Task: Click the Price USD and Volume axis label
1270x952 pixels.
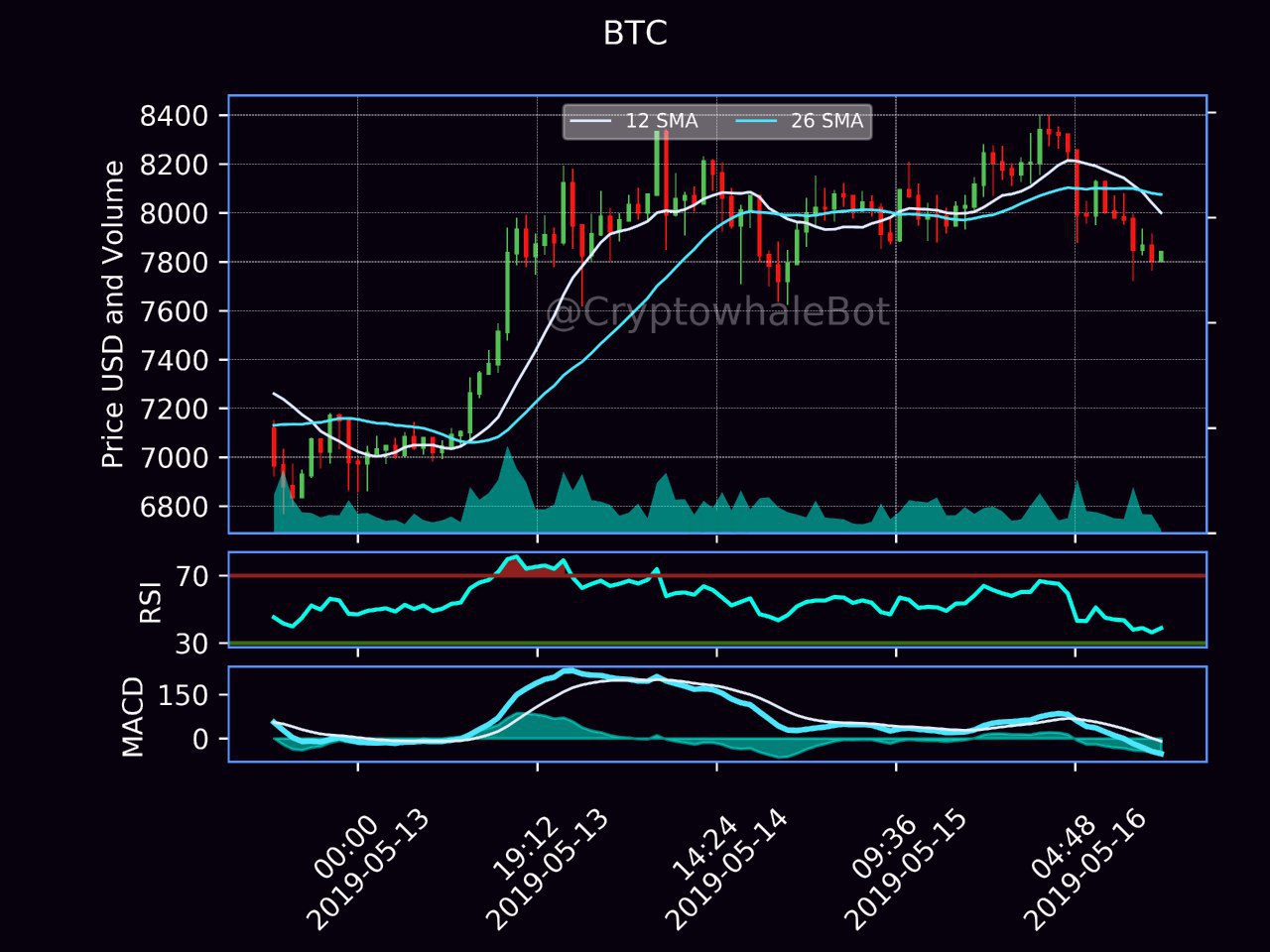Action: tap(114, 314)
